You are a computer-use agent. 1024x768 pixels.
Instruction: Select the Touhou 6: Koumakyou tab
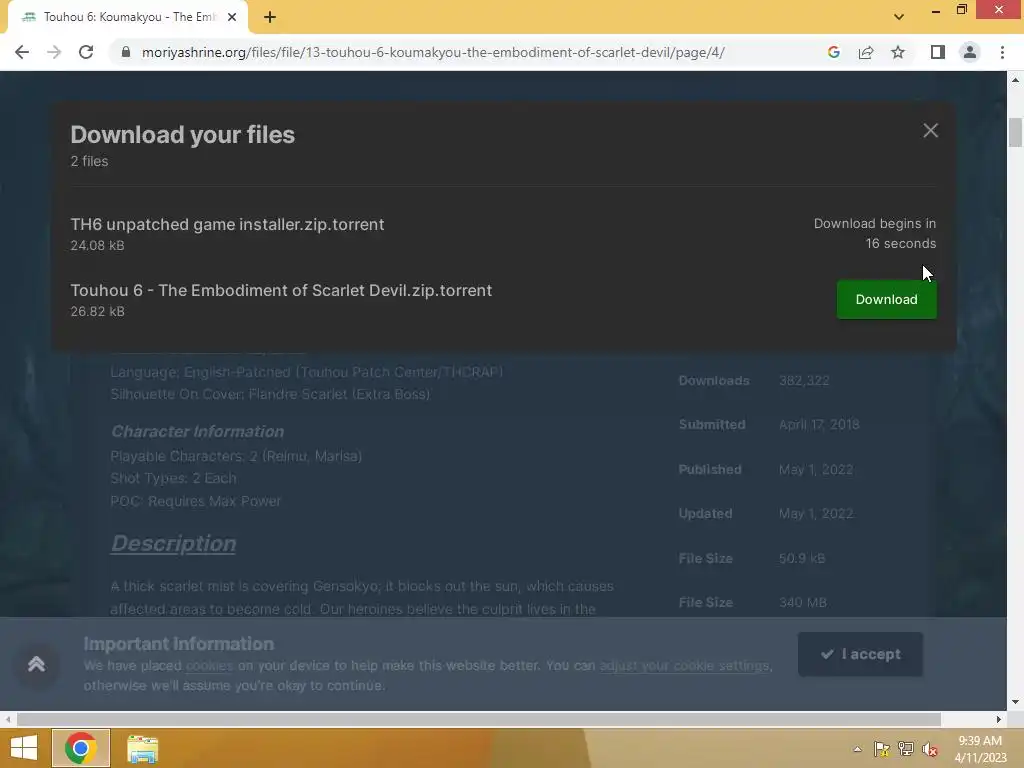tap(128, 17)
